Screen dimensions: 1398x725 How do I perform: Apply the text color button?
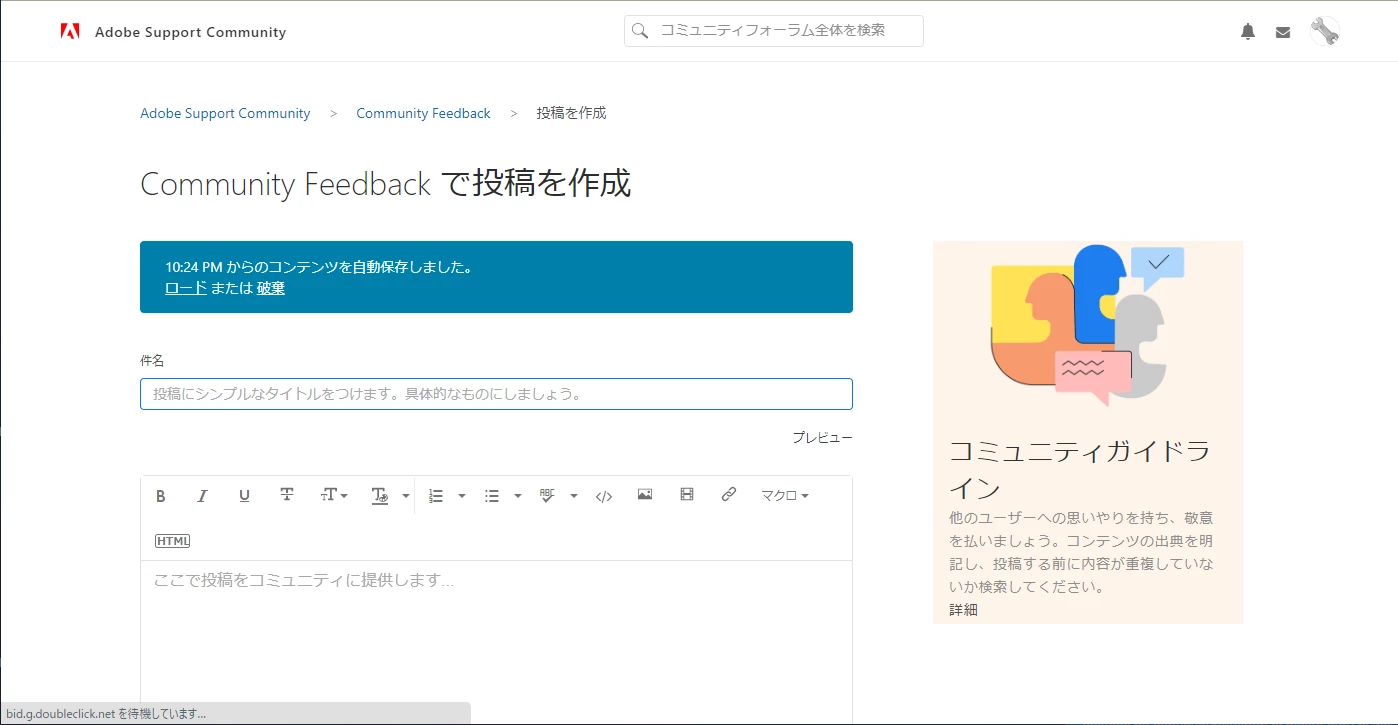point(380,496)
